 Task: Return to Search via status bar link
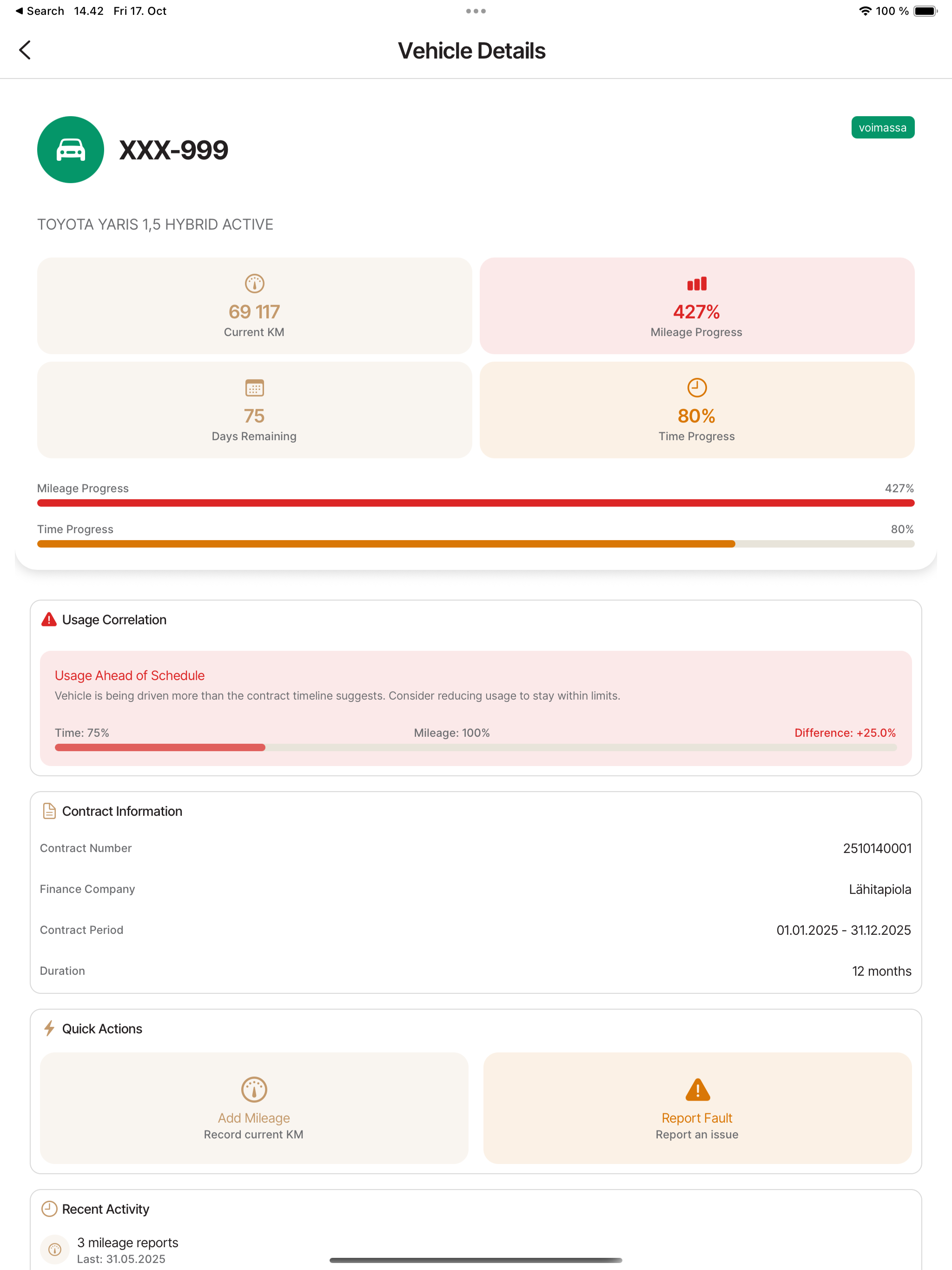point(39,11)
